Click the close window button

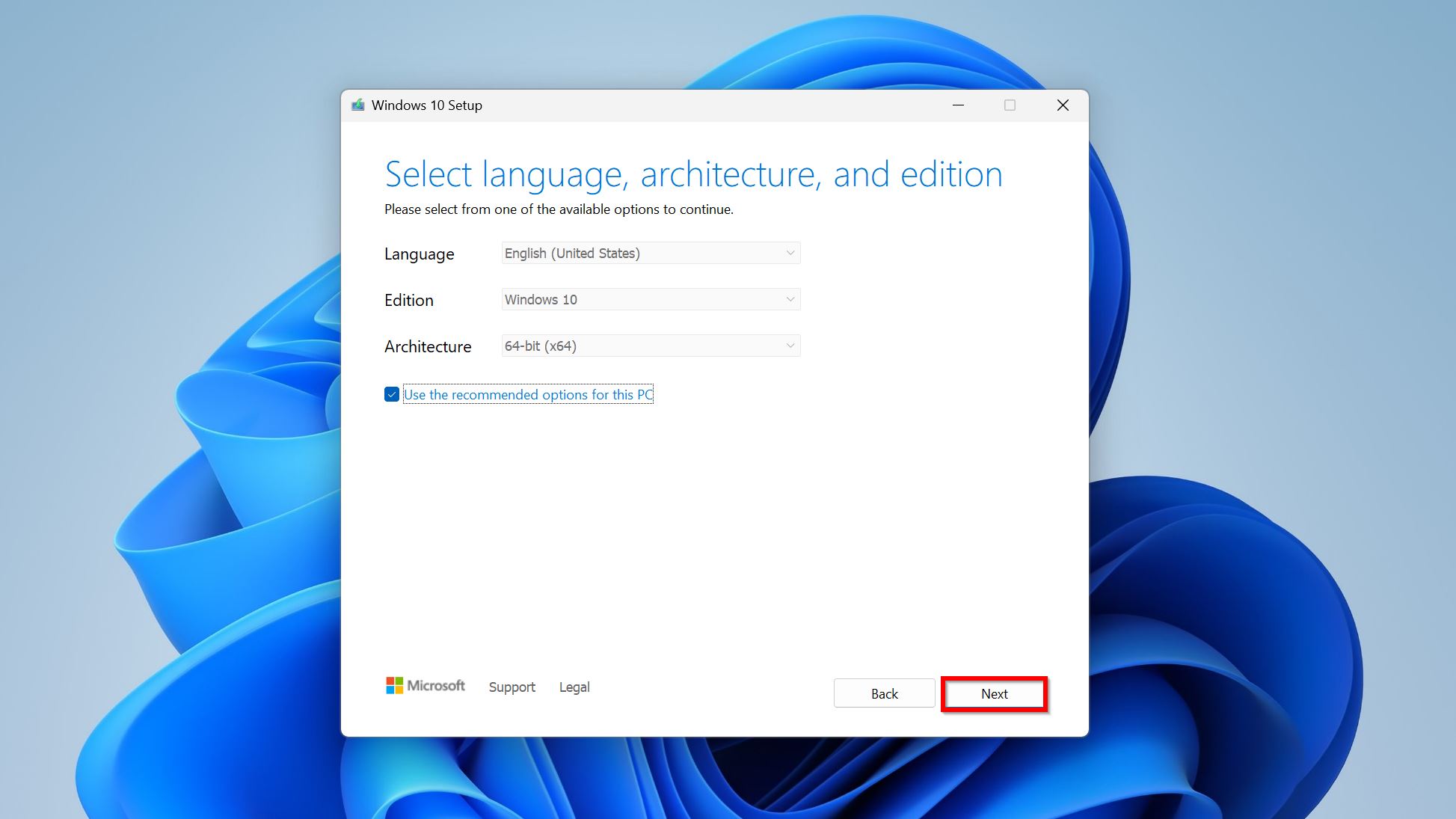click(1063, 105)
